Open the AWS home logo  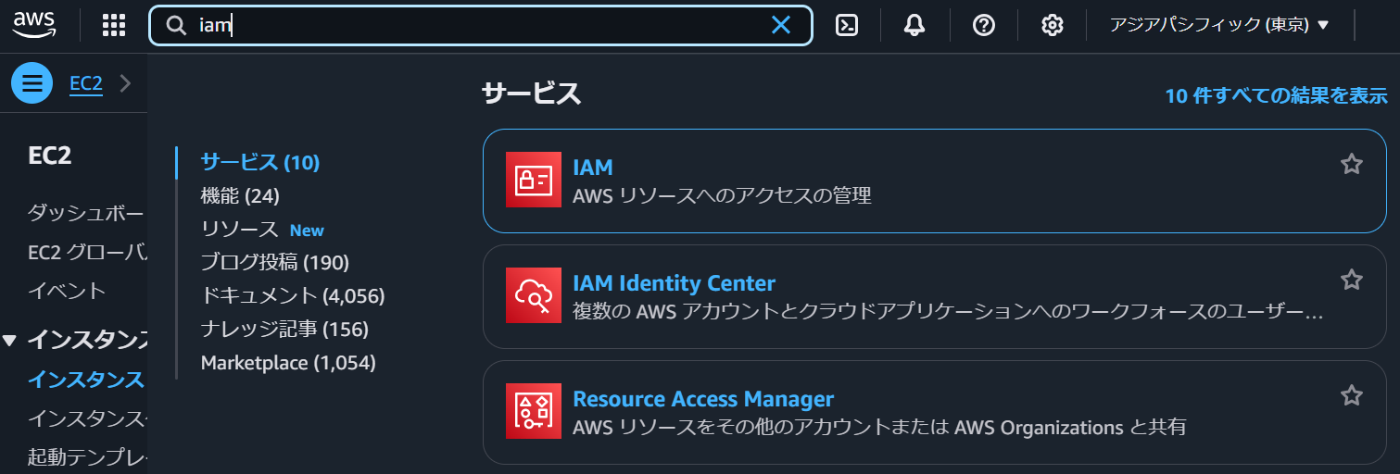34,25
